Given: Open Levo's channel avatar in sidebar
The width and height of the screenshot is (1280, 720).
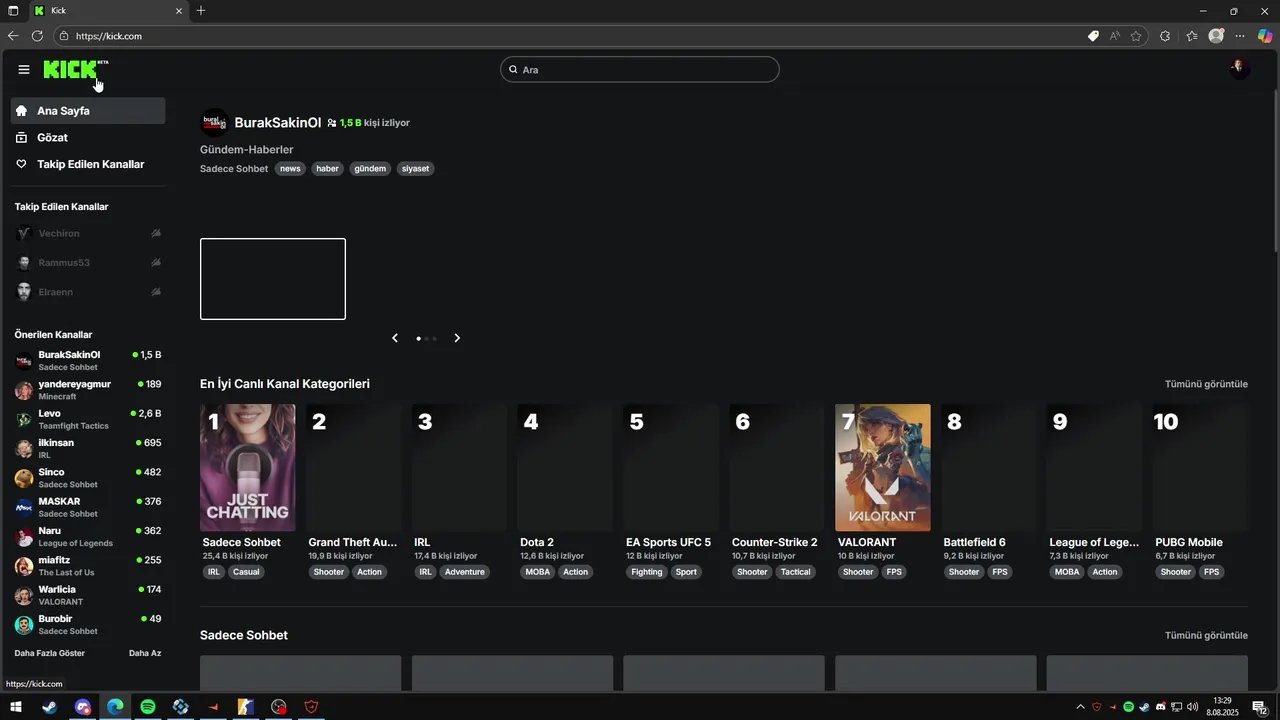Looking at the screenshot, I should click(24, 420).
